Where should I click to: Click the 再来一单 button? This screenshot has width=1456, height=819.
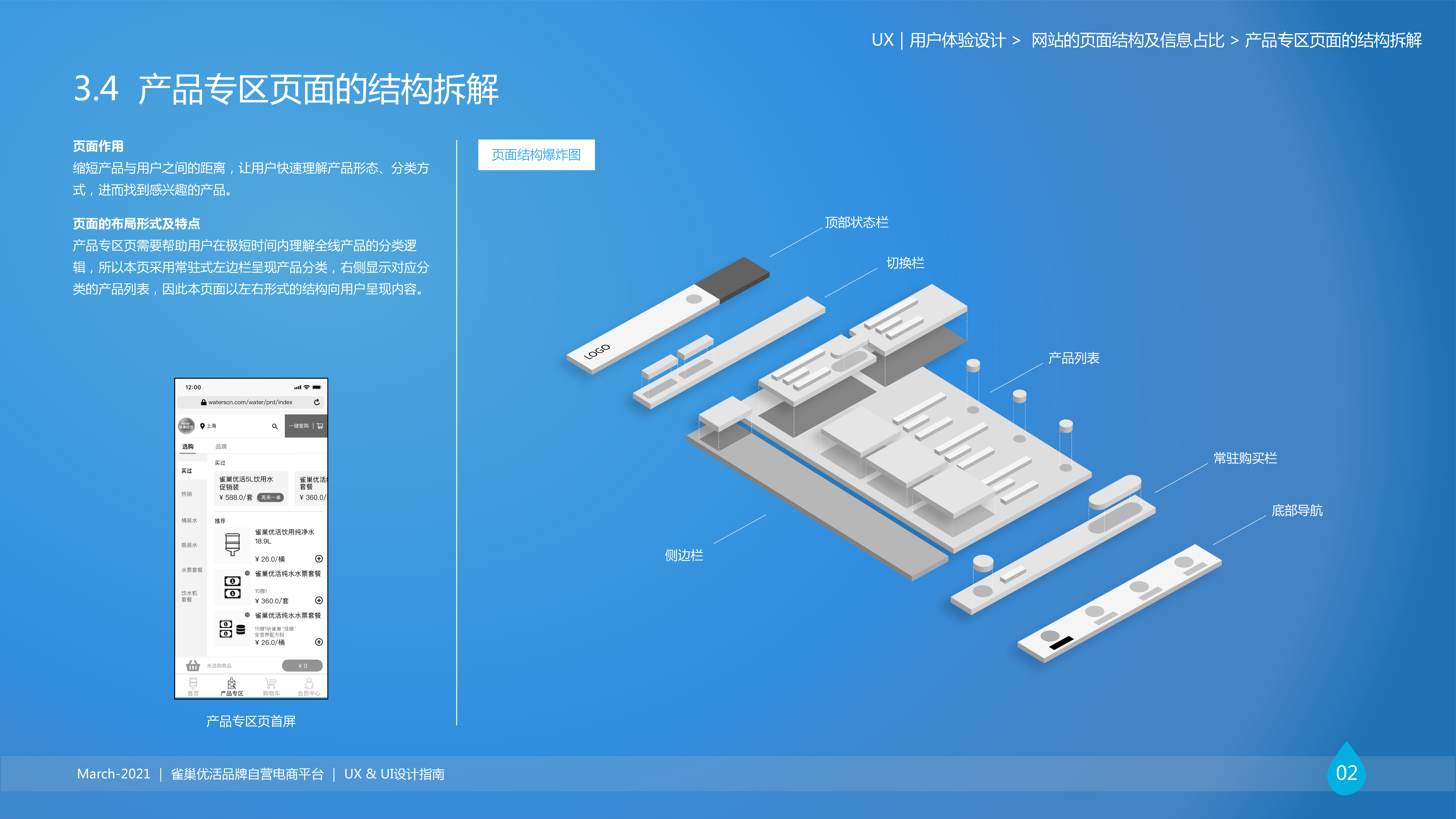pyautogui.click(x=270, y=497)
